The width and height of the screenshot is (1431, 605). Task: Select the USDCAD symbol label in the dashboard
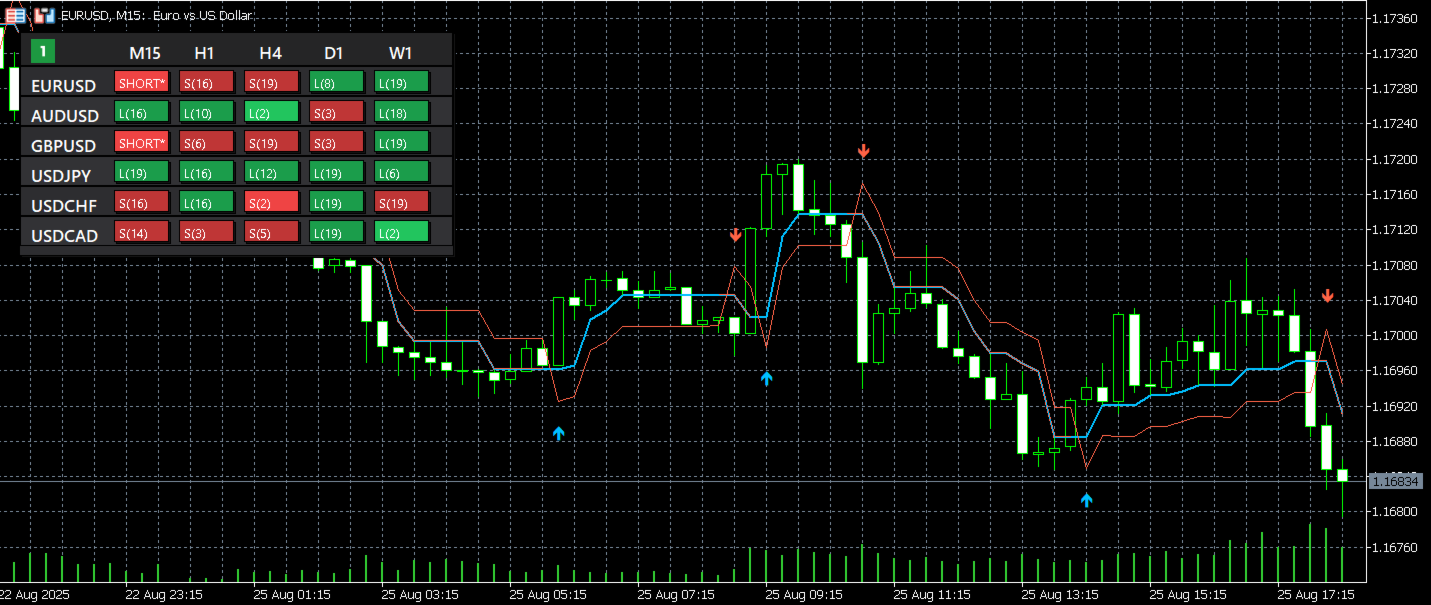click(65, 236)
